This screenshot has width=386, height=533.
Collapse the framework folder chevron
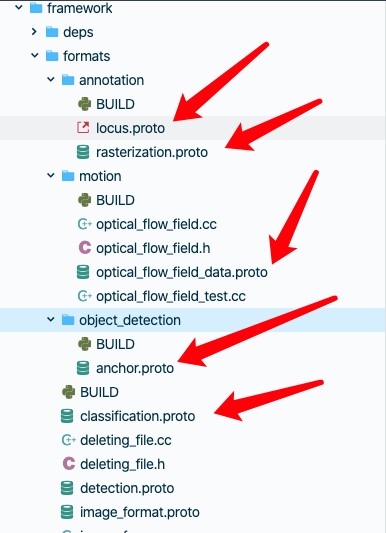tap(19, 7)
